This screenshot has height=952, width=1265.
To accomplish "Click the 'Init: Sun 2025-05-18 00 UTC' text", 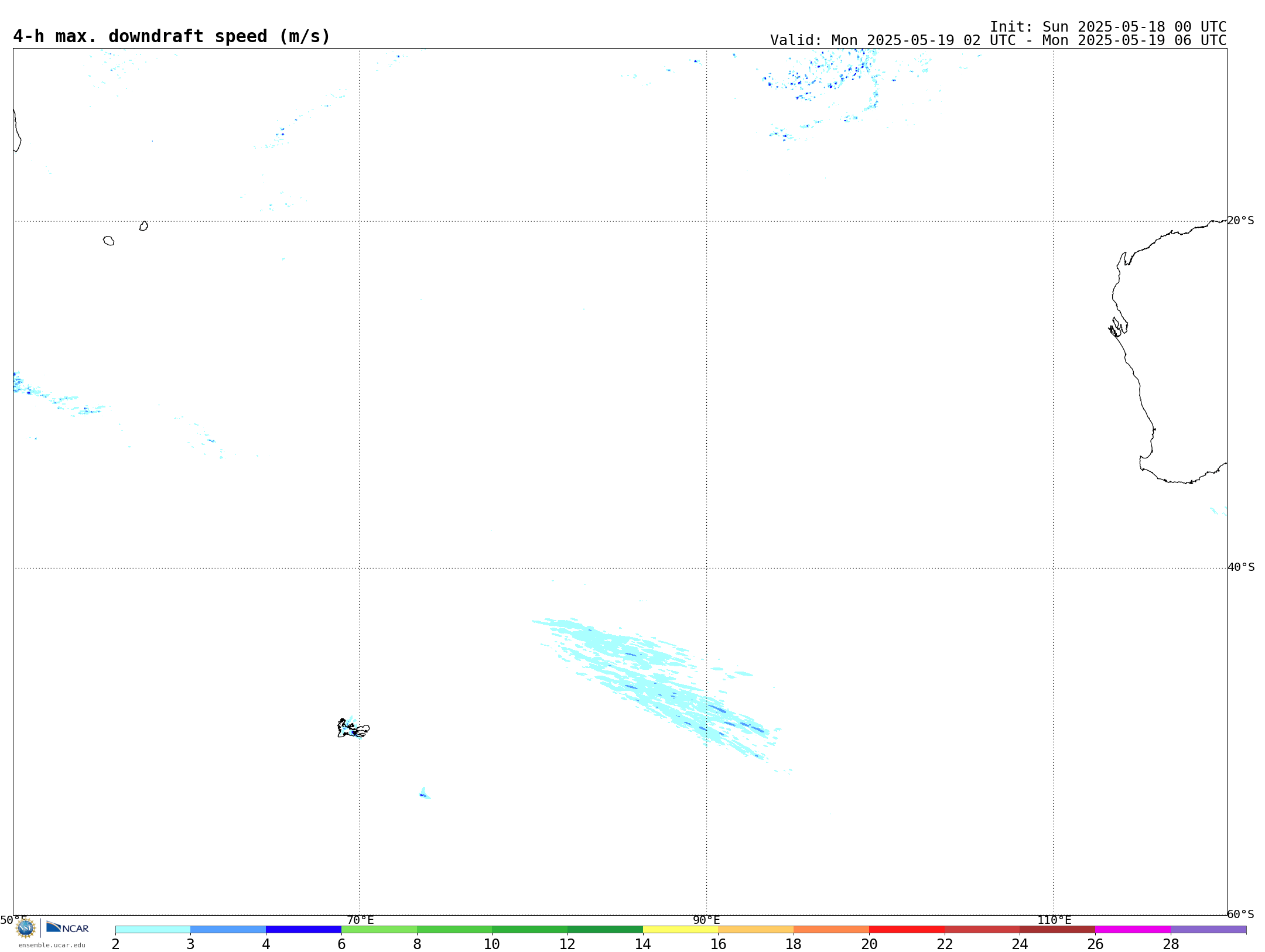I will (1108, 27).
